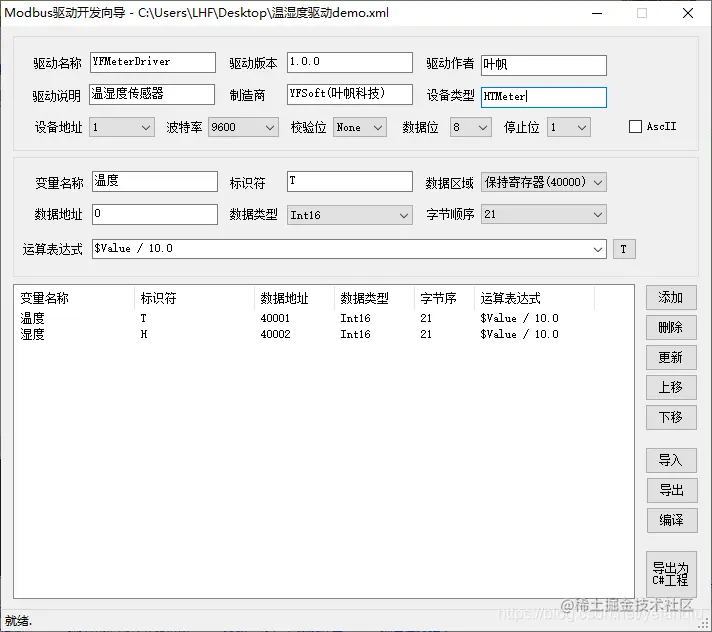
Task: Open the 波特率 9600 dropdown
Action: tap(243, 128)
